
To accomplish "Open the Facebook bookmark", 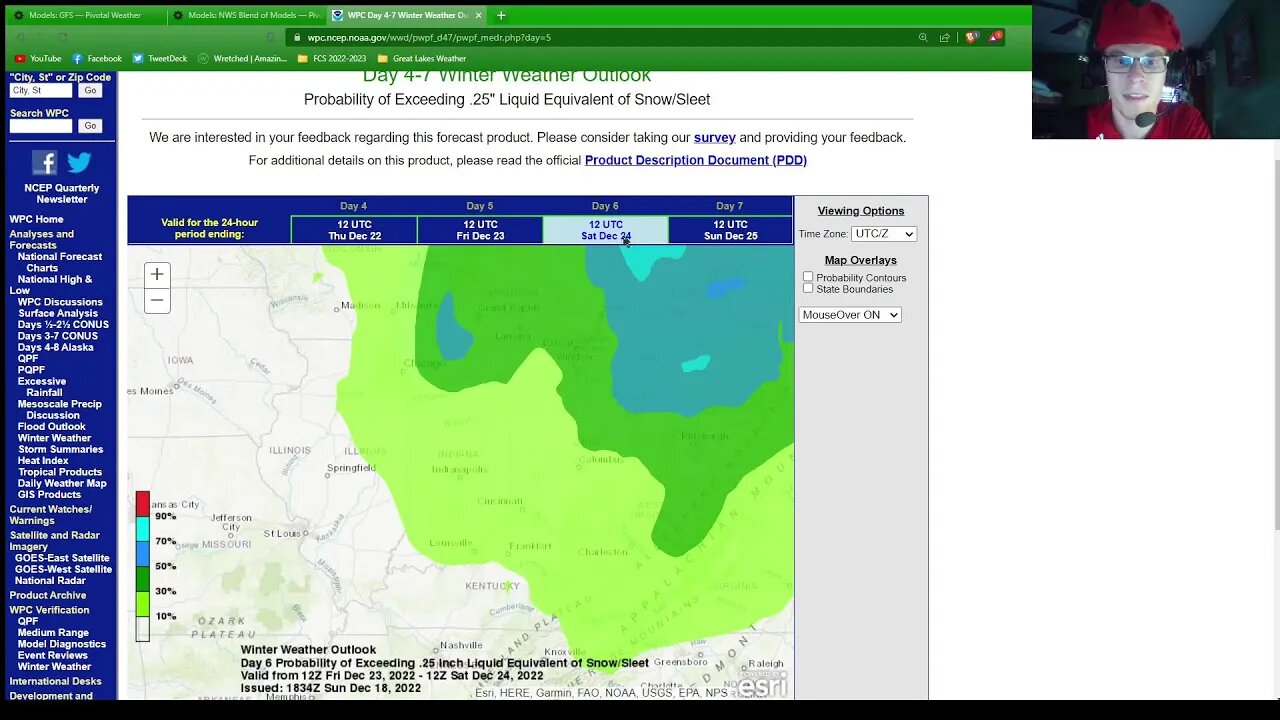I will pos(96,58).
